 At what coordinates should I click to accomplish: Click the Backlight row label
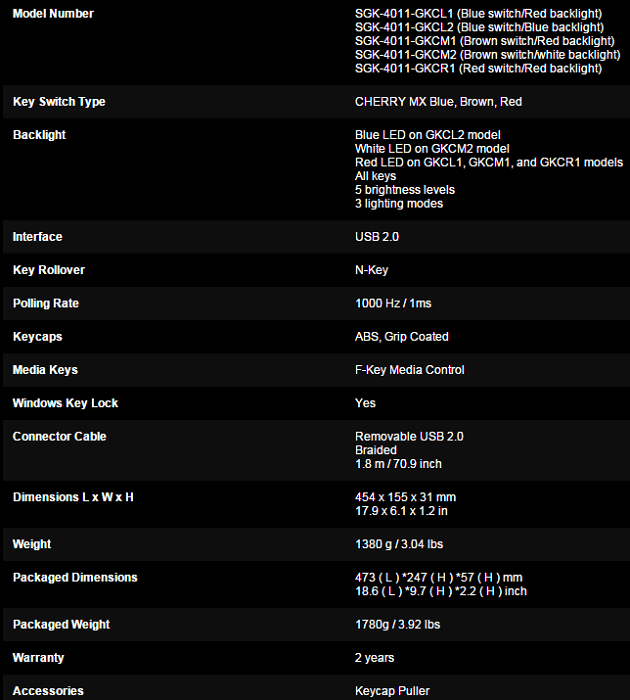pyautogui.click(x=39, y=135)
